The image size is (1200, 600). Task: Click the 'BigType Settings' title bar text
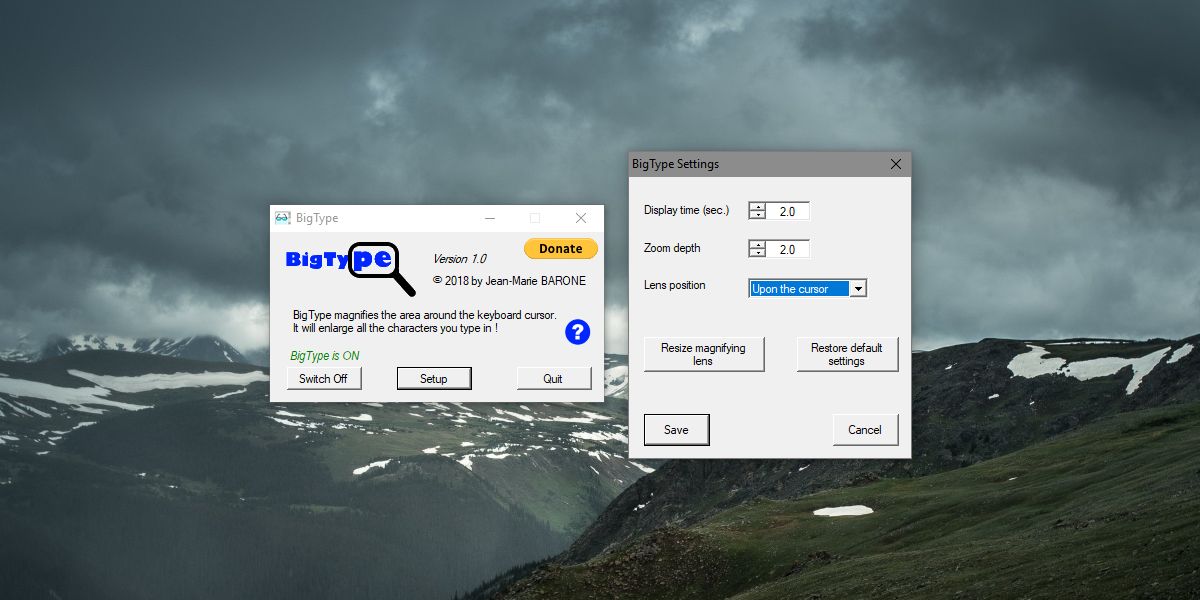(675, 164)
